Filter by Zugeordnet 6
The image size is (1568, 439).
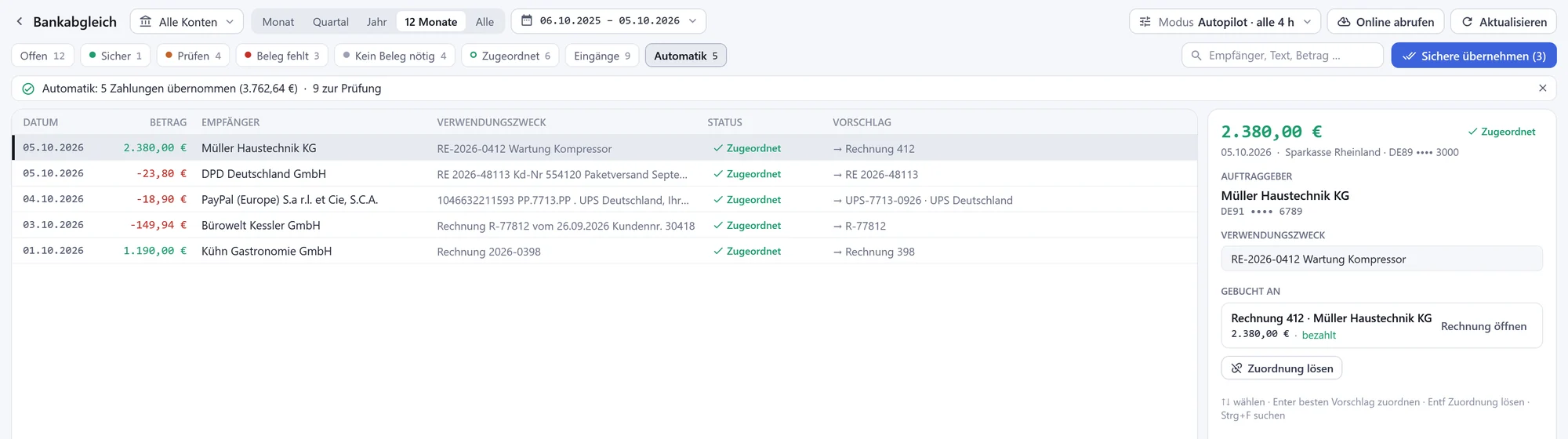click(510, 56)
